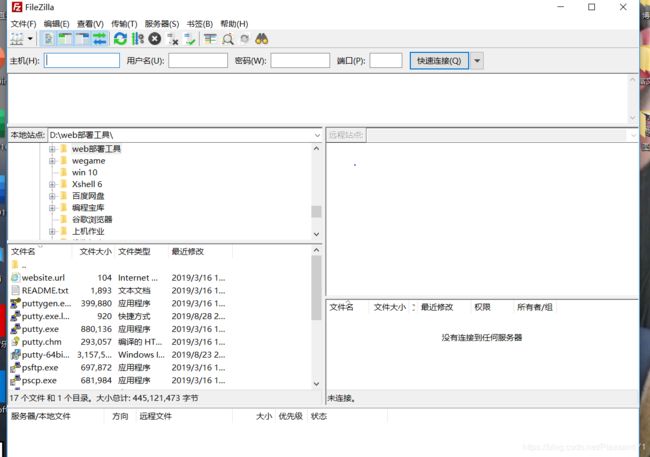Click the reconnect to last server icon
Image resolution: width=650 pixels, height=457 pixels.
pyautogui.click(x=190, y=39)
